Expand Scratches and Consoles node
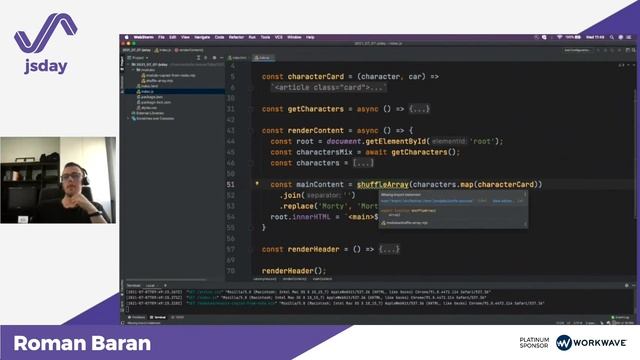The width and height of the screenshot is (640, 360). point(128,118)
